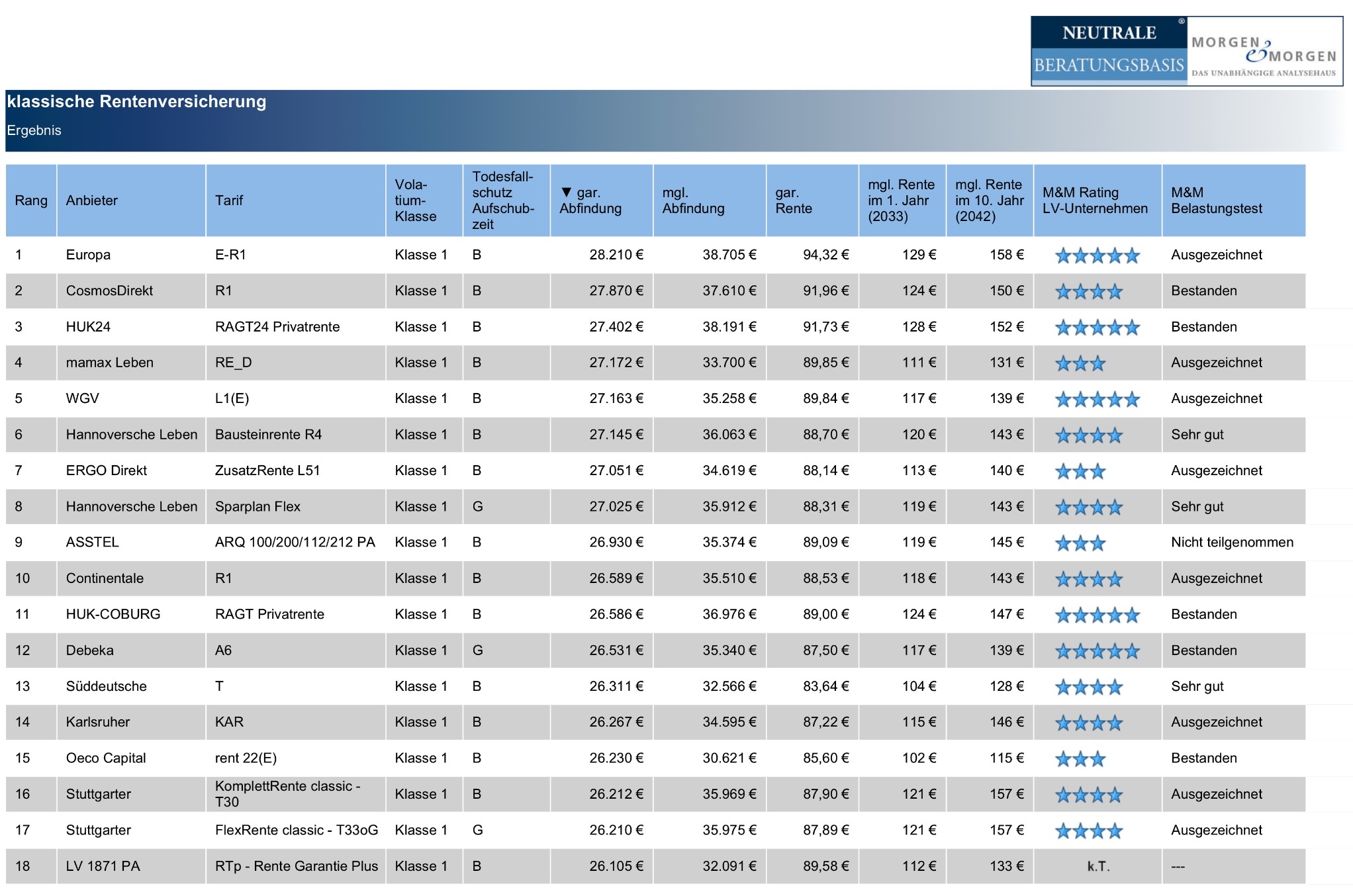Viewport: 1353px width, 896px height.
Task: Click the Volatium-Klasse column header
Action: coord(424,201)
